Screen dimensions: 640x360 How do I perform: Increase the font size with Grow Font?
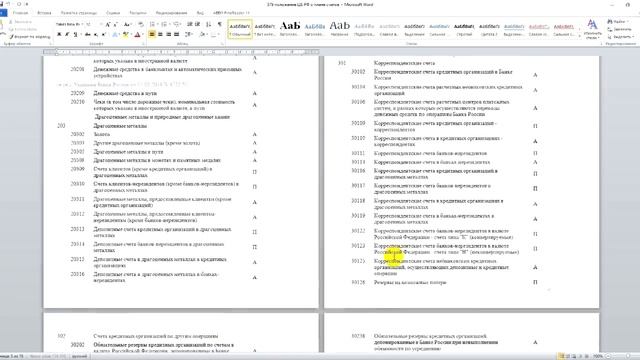tap(108, 24)
